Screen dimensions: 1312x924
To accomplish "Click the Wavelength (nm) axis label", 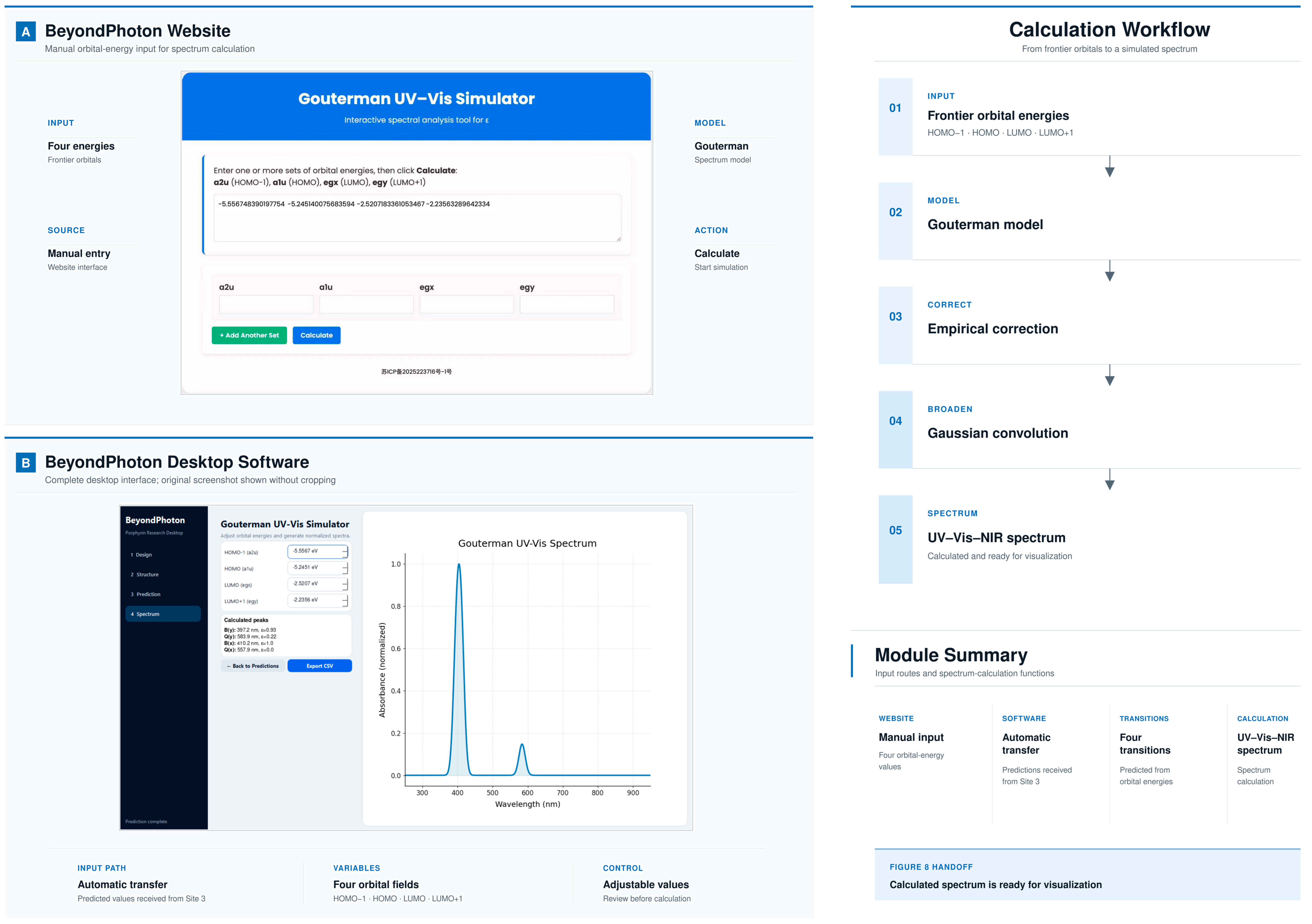I will click(x=527, y=805).
